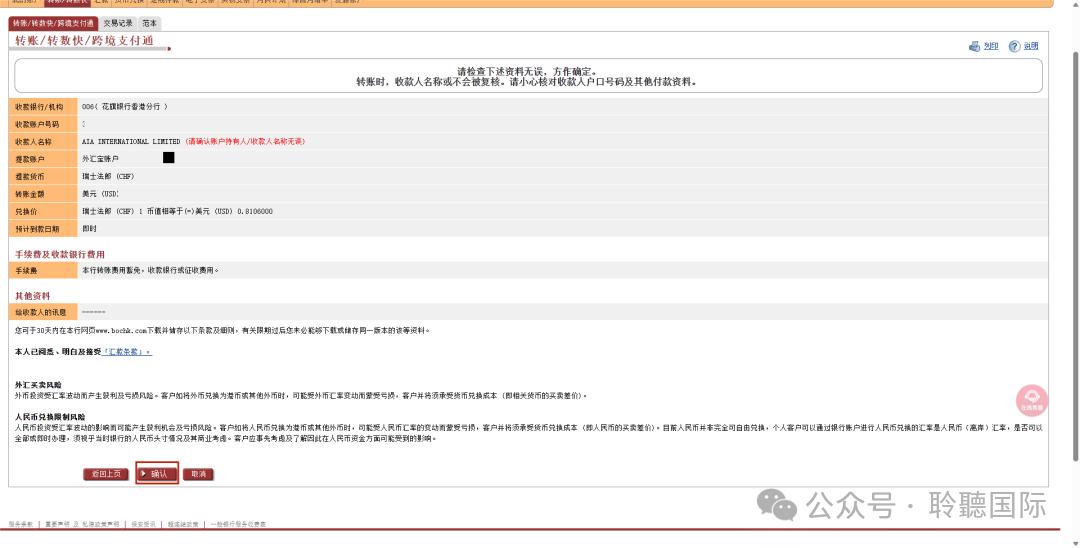Click the question mark help icon
The height and width of the screenshot is (548, 1080).
1014,46
